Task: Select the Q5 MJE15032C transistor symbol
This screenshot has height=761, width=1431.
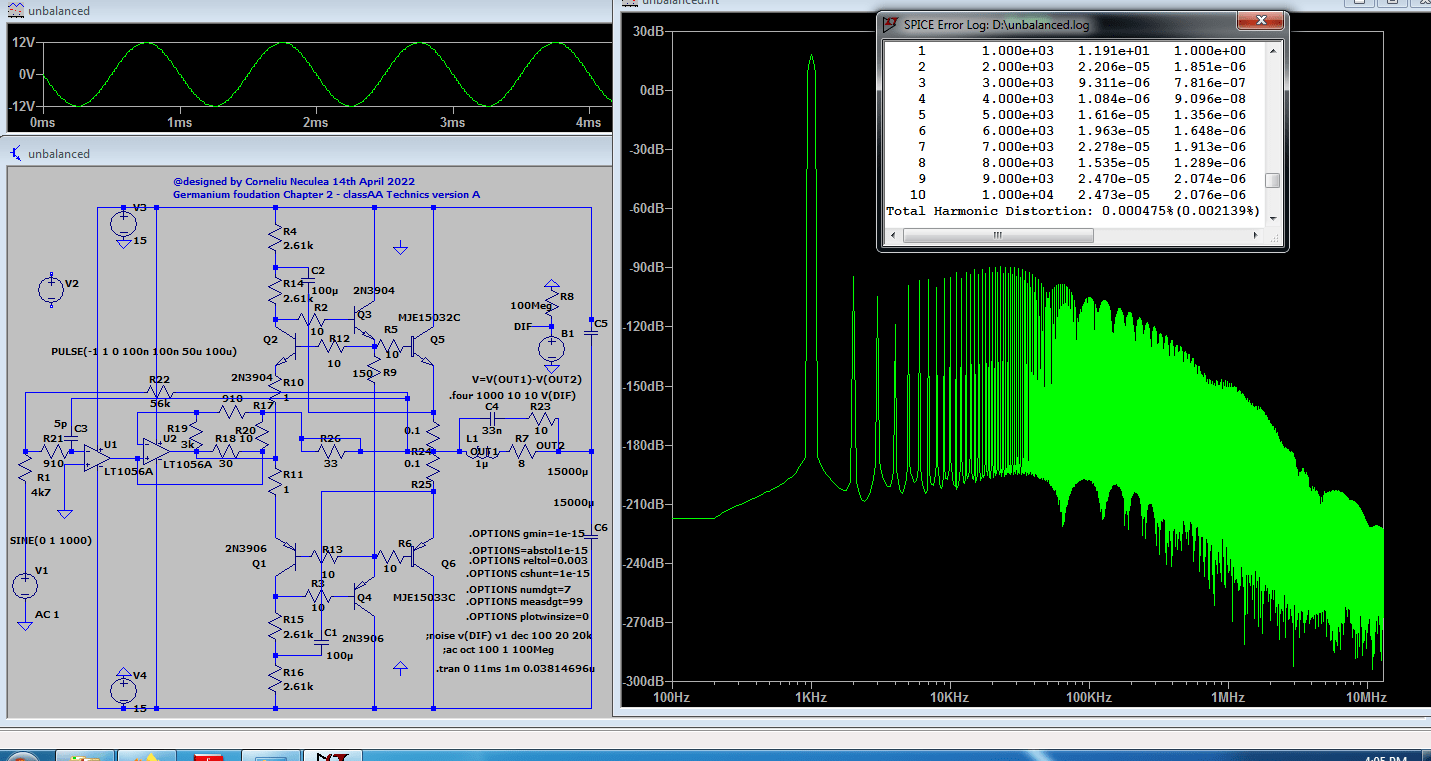Action: [424, 346]
